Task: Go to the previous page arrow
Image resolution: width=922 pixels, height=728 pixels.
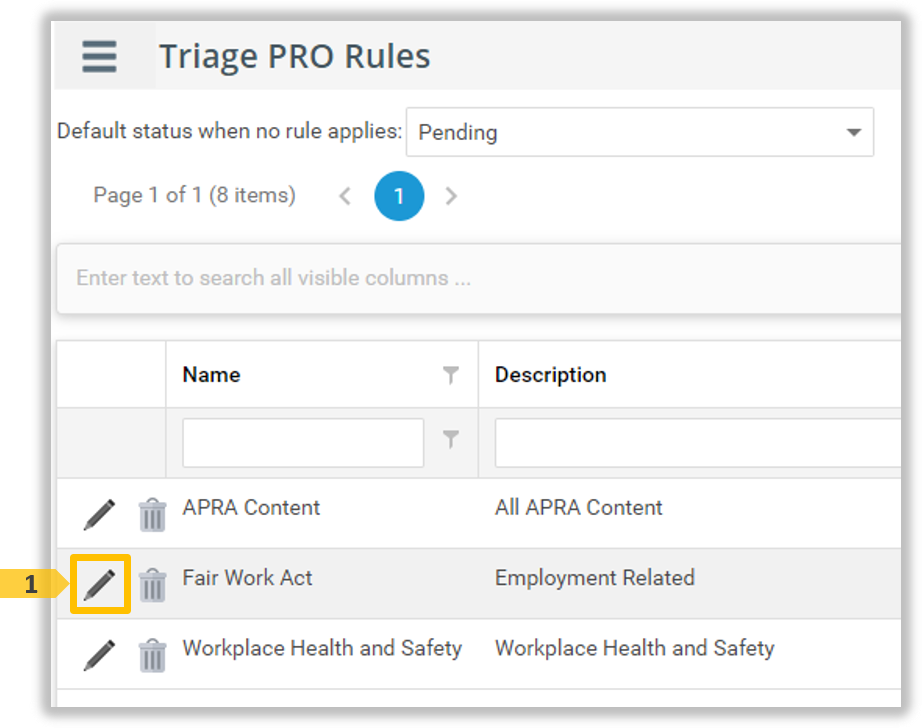Action: pyautogui.click(x=345, y=196)
